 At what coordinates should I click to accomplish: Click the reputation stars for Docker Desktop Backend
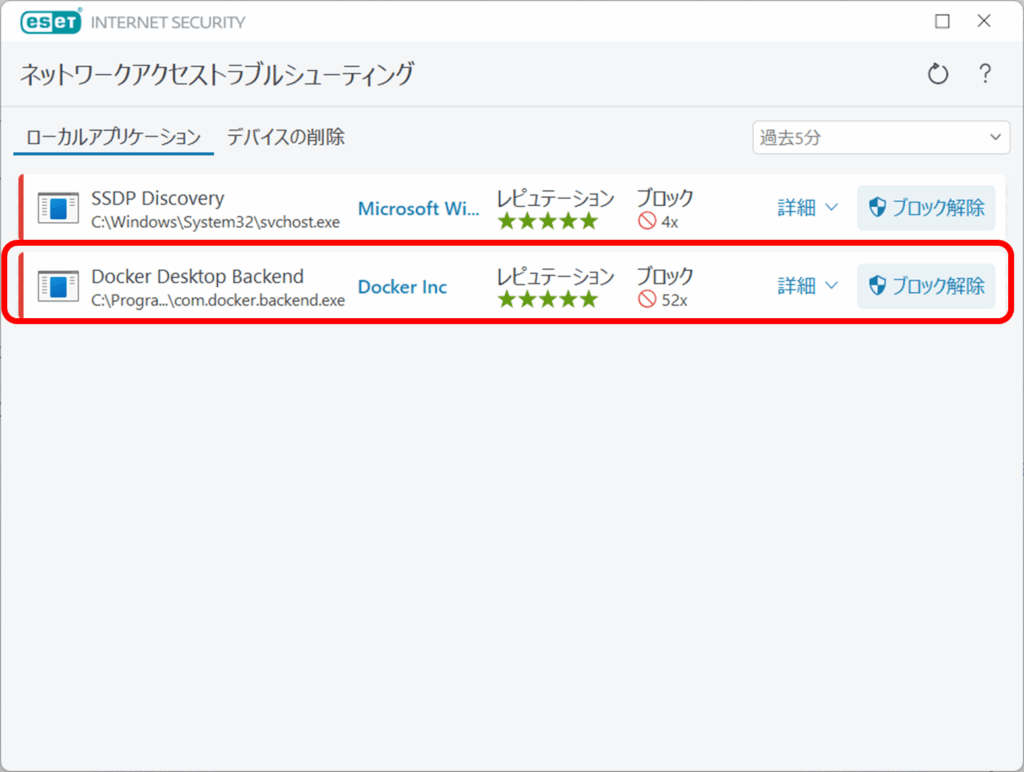coord(548,299)
